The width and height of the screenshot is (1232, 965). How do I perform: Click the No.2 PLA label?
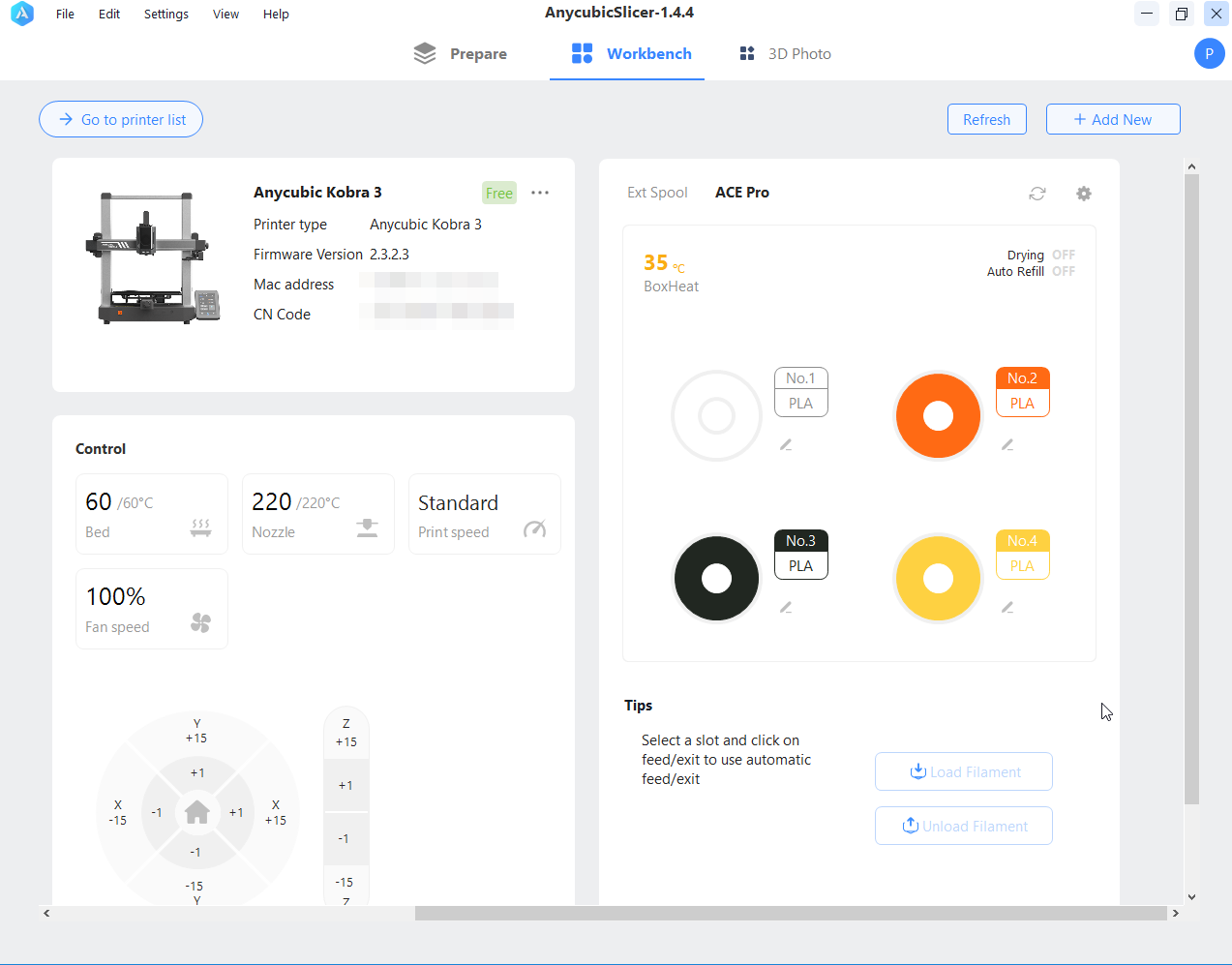coord(1023,391)
